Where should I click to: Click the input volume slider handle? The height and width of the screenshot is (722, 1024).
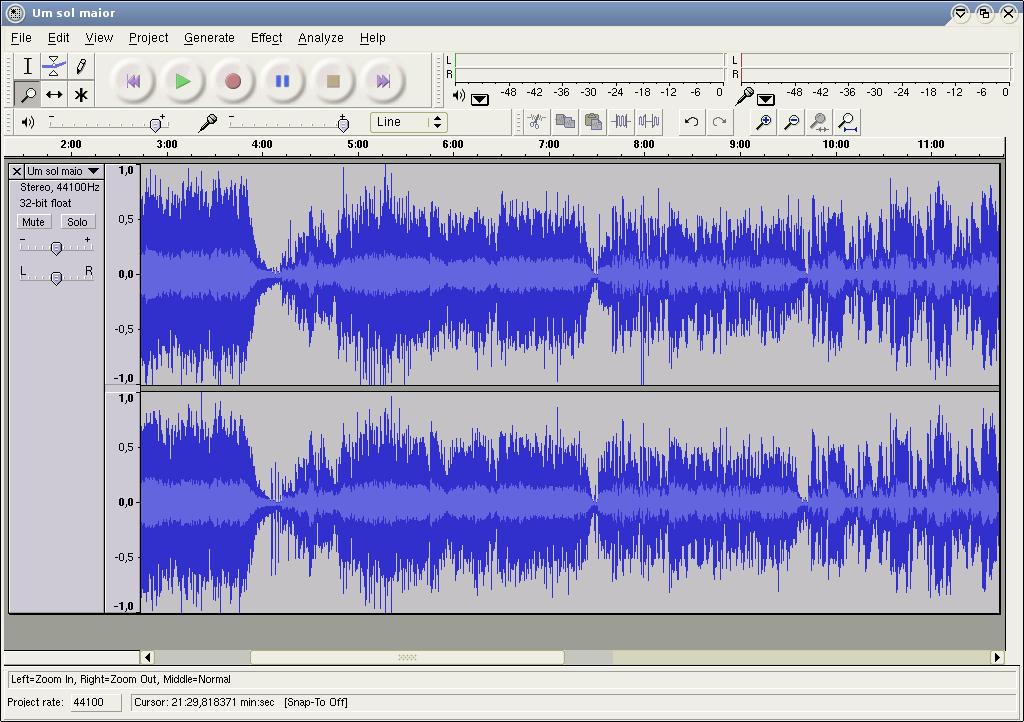pyautogui.click(x=343, y=124)
